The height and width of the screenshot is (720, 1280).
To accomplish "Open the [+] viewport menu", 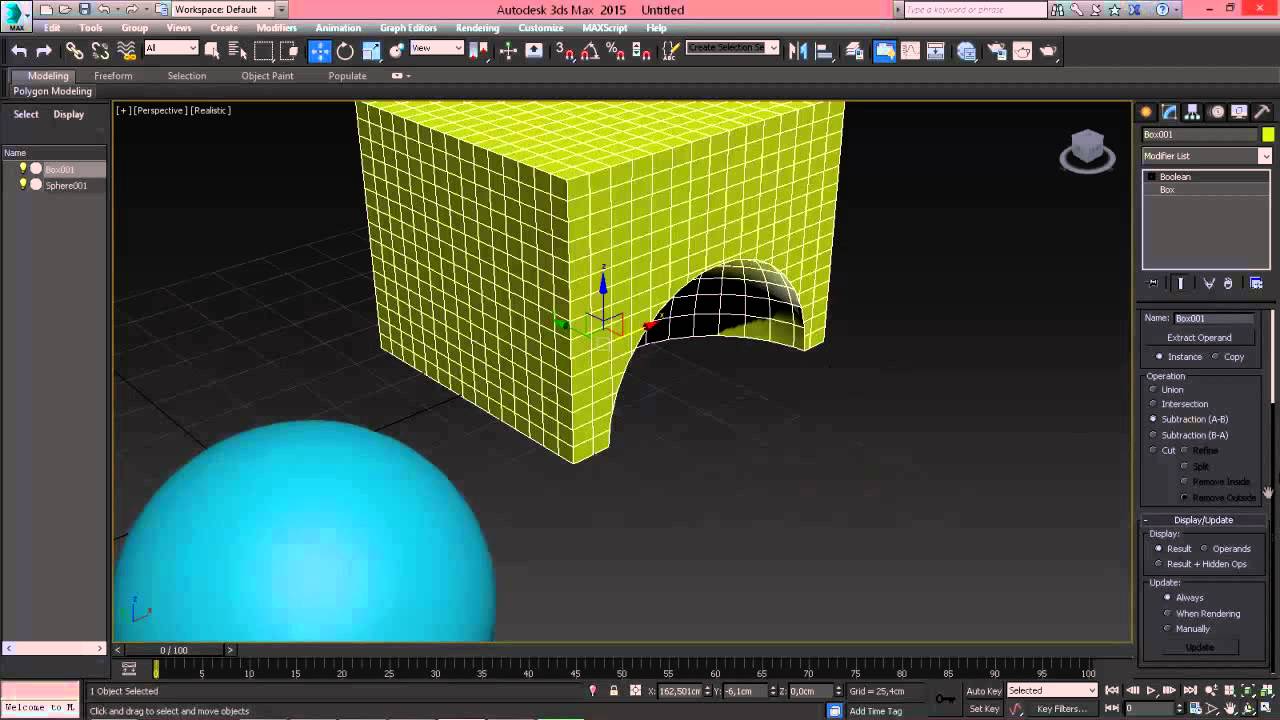I will (x=123, y=110).
